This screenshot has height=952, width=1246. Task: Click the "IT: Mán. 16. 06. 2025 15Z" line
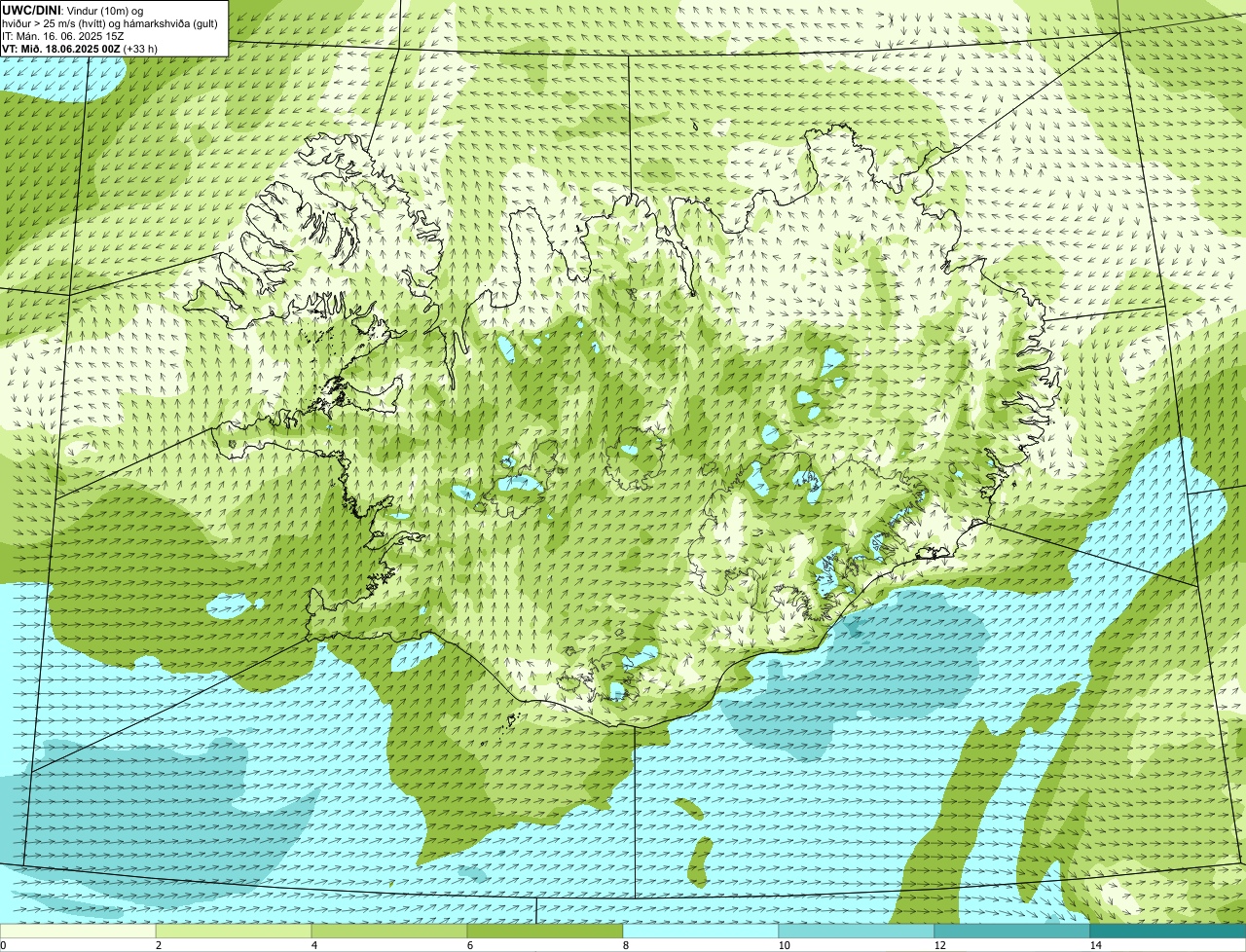pos(63,35)
